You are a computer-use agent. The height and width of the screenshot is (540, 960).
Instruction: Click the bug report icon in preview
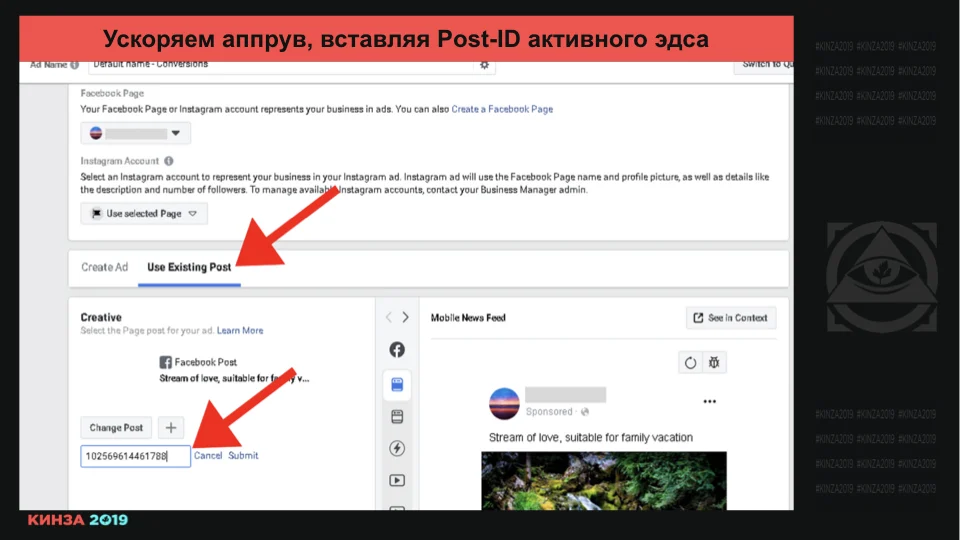(x=714, y=362)
